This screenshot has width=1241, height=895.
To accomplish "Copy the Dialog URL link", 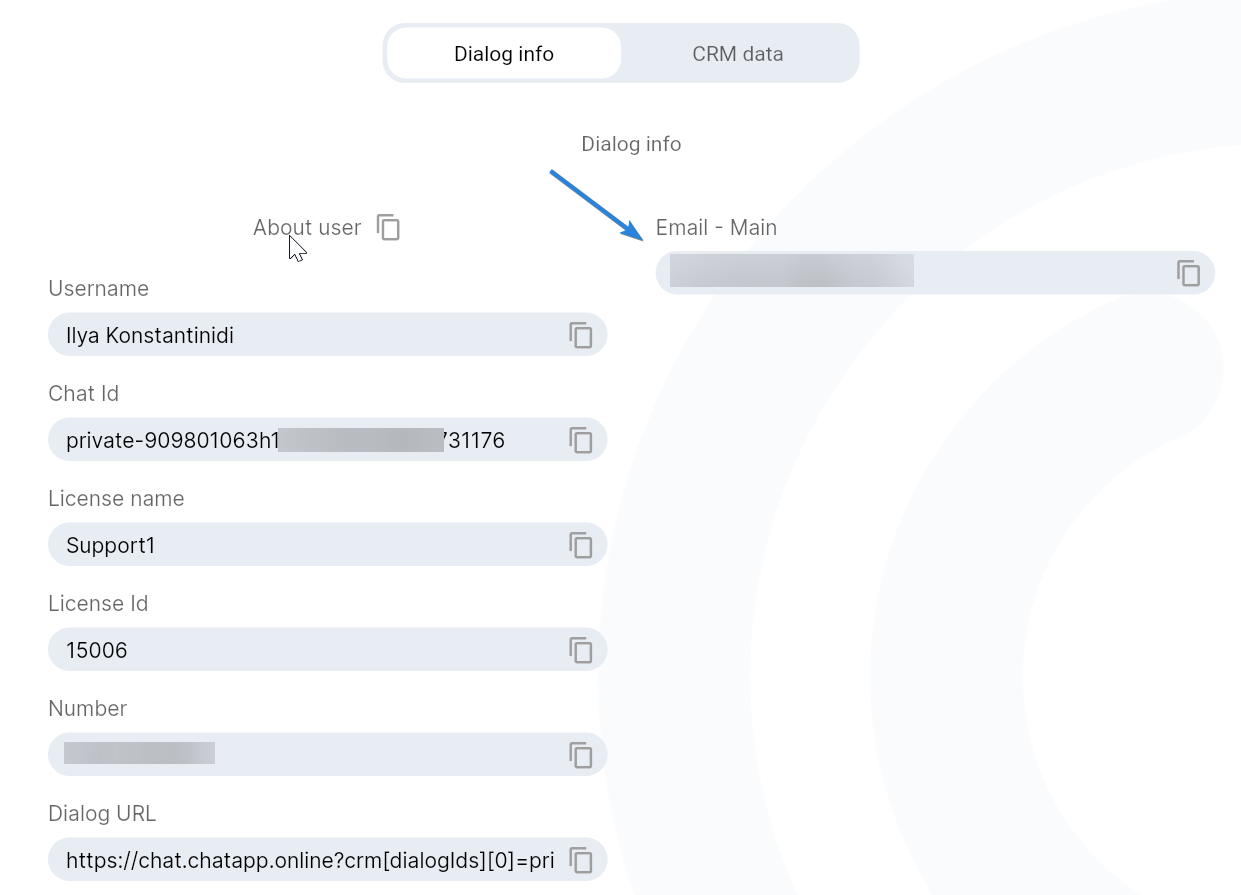I will point(581,860).
